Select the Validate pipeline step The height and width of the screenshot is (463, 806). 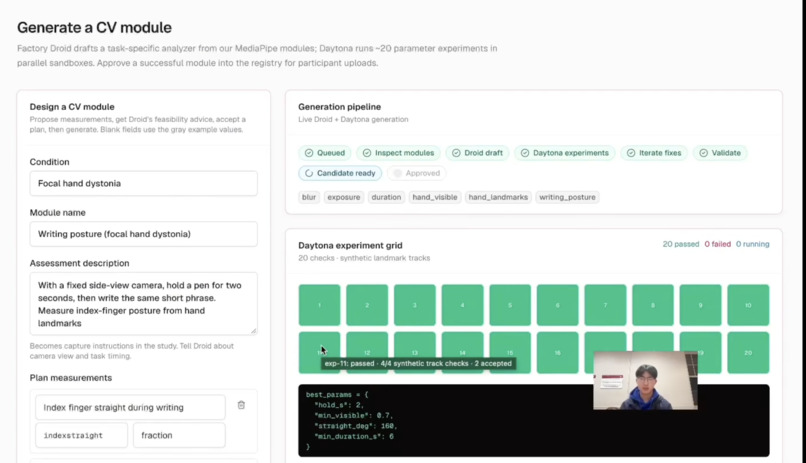point(720,153)
